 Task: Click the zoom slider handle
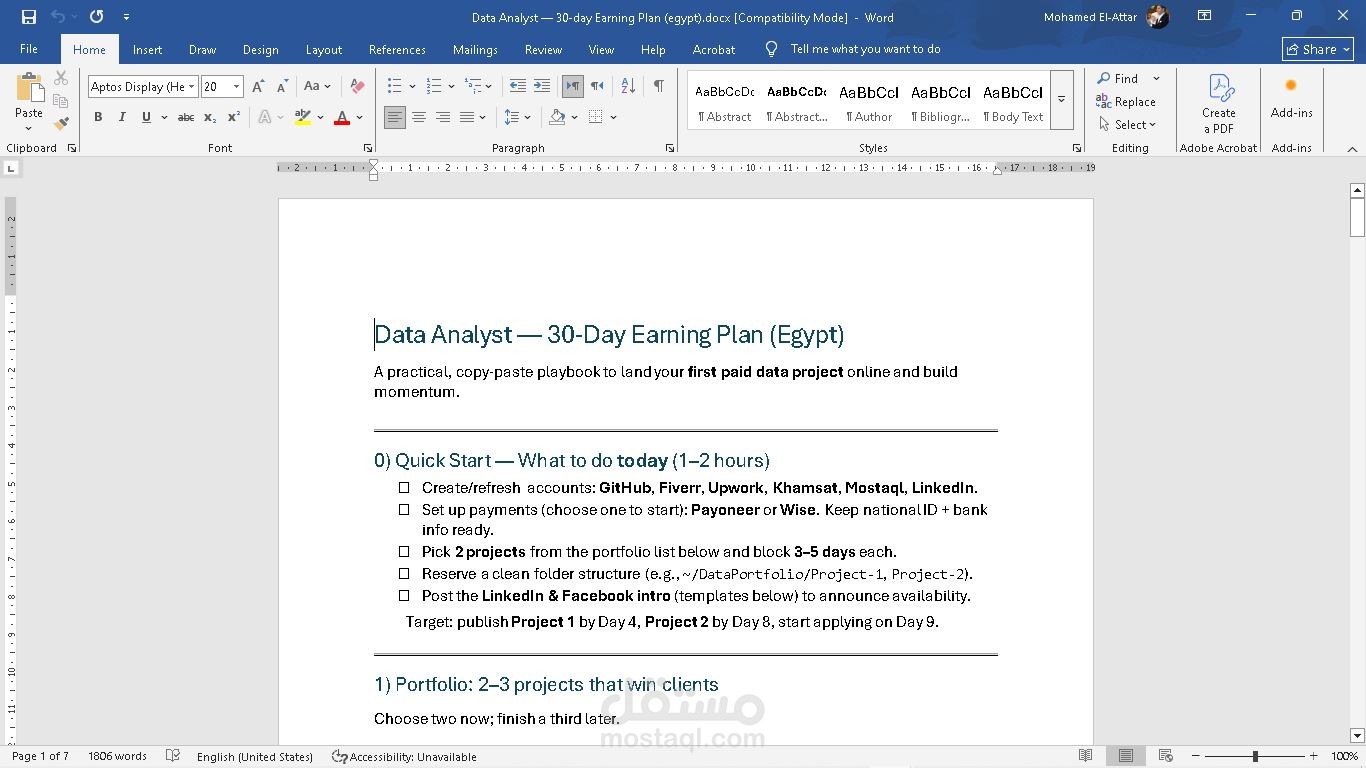(1255, 756)
